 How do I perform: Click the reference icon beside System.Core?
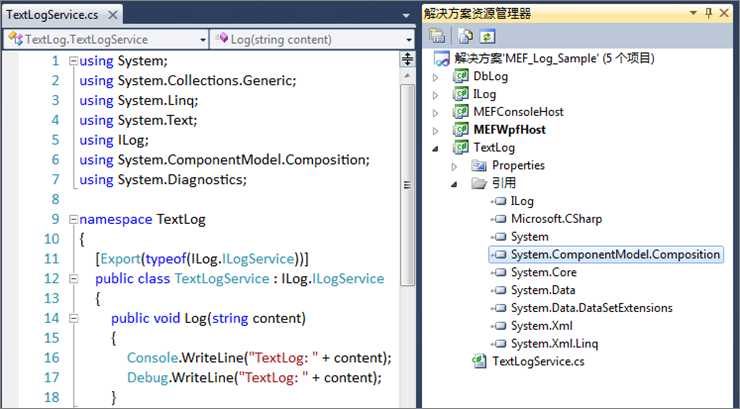(x=499, y=272)
